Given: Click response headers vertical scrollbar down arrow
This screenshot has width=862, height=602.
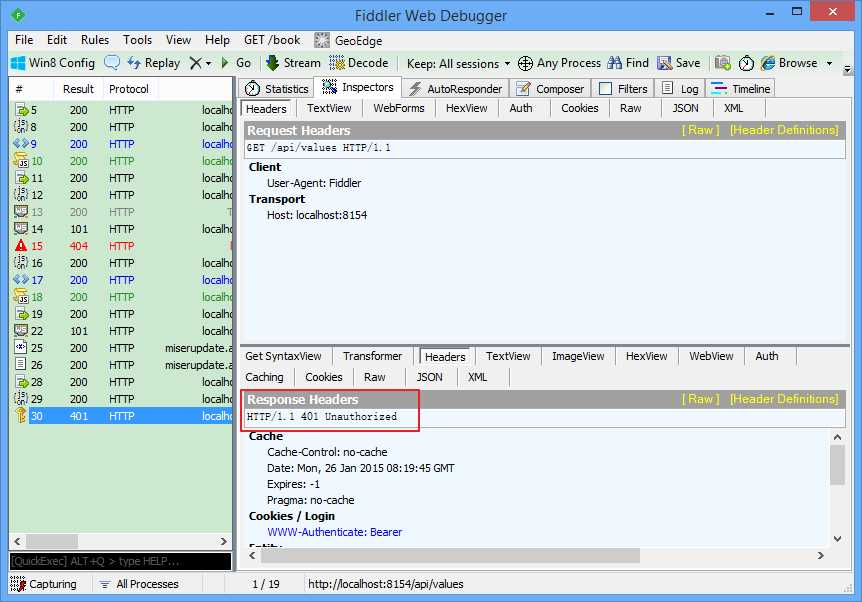Looking at the screenshot, I should coord(837,539).
